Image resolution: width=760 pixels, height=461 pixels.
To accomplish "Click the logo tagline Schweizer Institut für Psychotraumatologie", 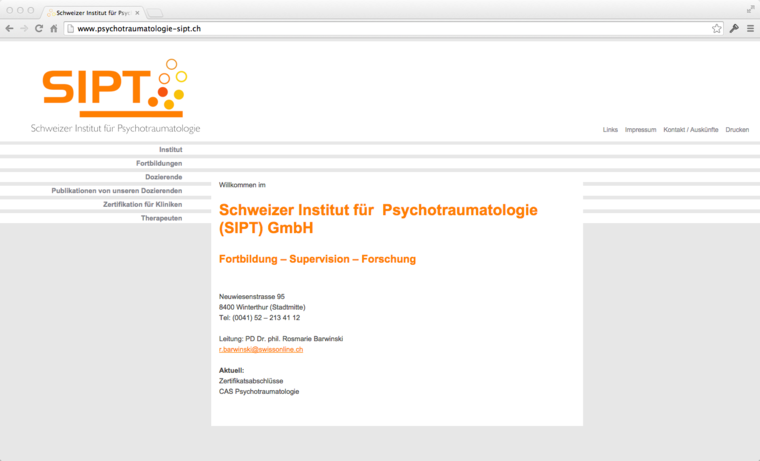I will pos(115,128).
